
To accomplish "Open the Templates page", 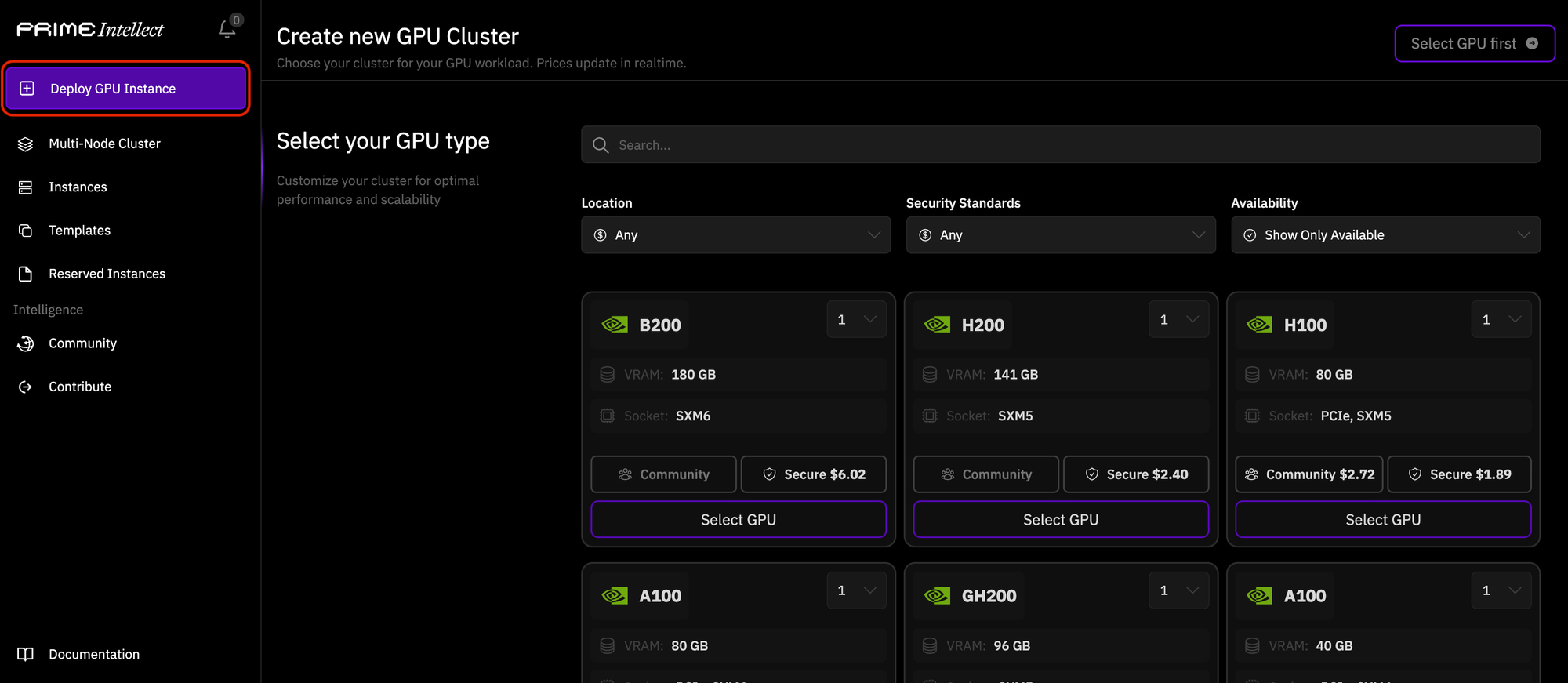I will 79,231.
